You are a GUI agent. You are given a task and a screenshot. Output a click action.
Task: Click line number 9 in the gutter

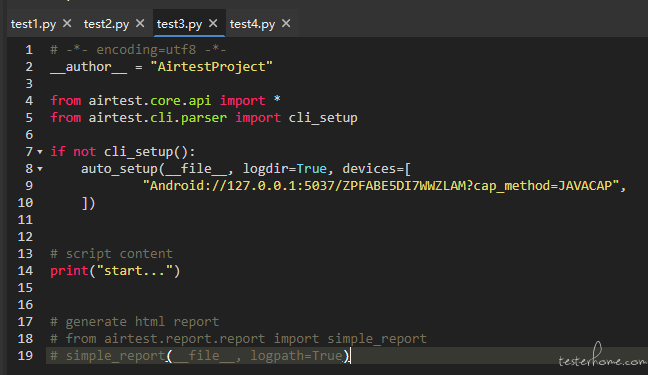(x=29, y=186)
